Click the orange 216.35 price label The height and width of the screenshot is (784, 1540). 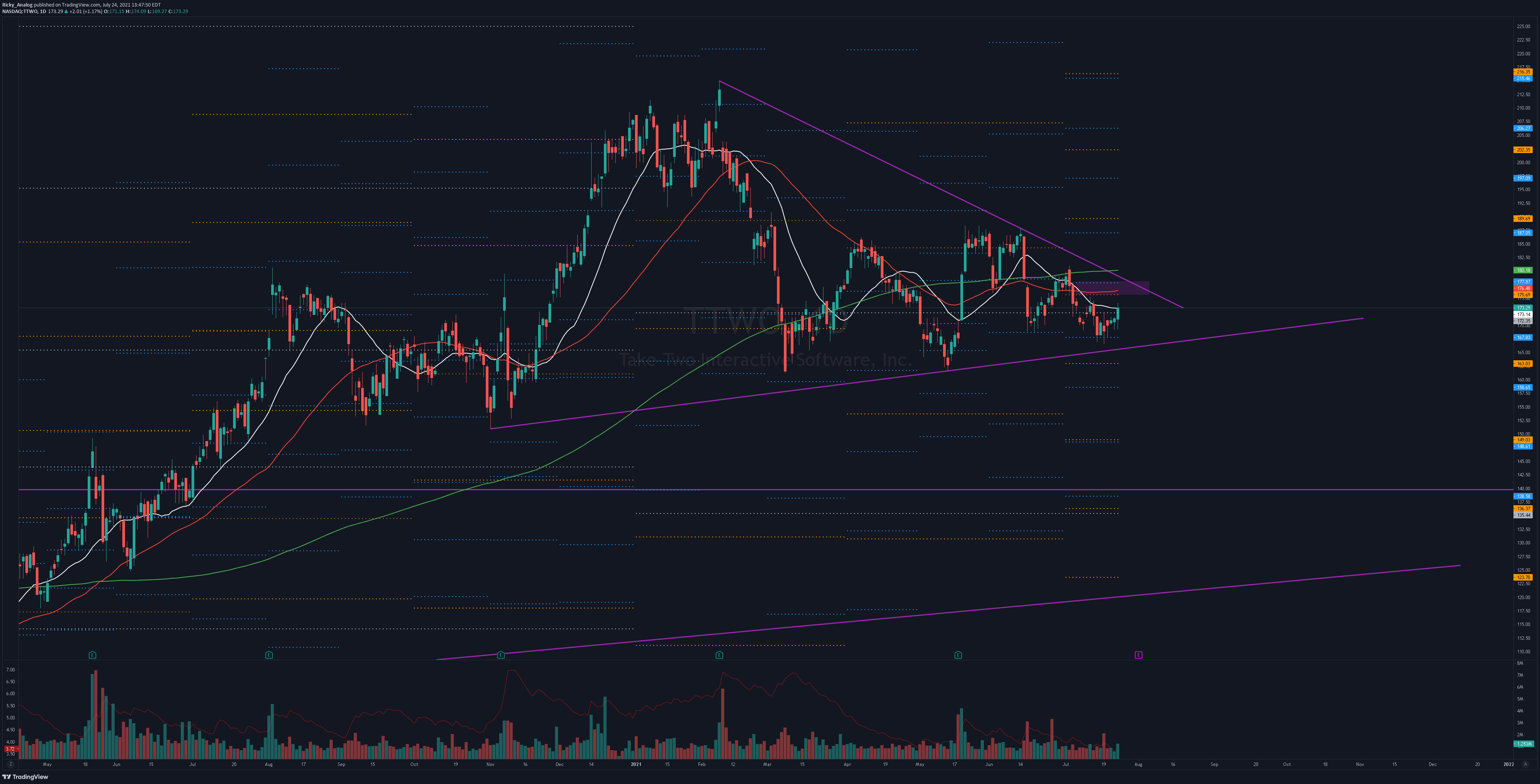click(1523, 72)
